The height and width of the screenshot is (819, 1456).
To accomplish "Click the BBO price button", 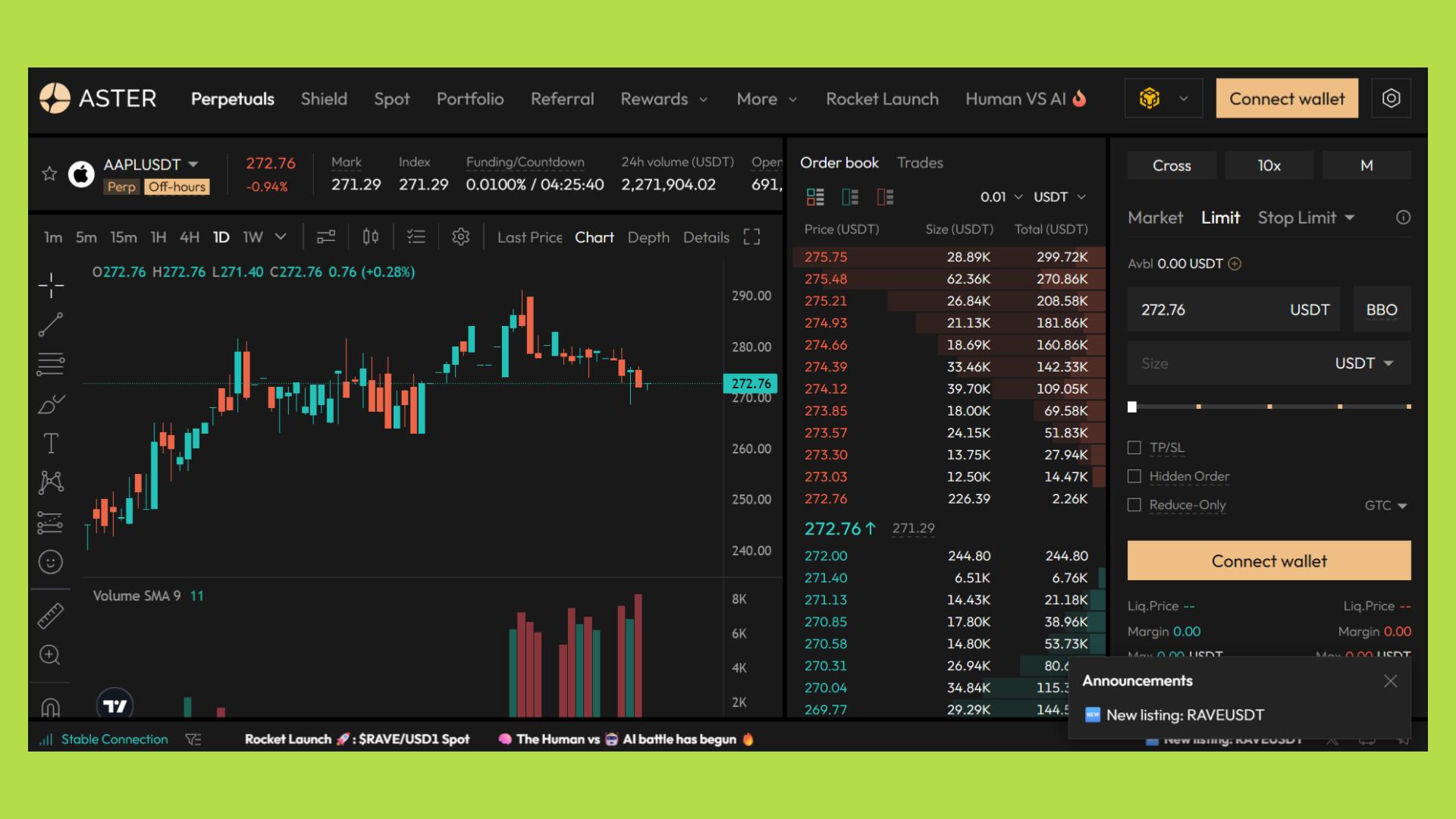I will (x=1381, y=309).
